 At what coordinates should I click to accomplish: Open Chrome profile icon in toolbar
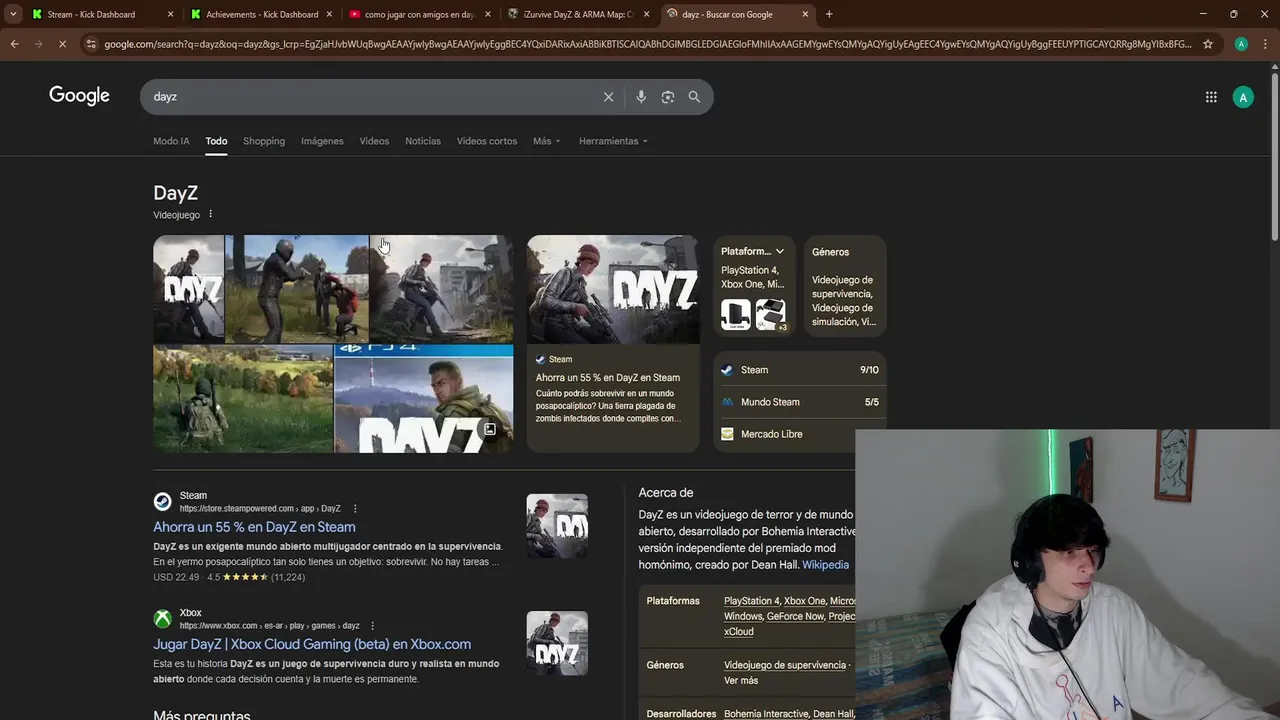[x=1241, y=44]
